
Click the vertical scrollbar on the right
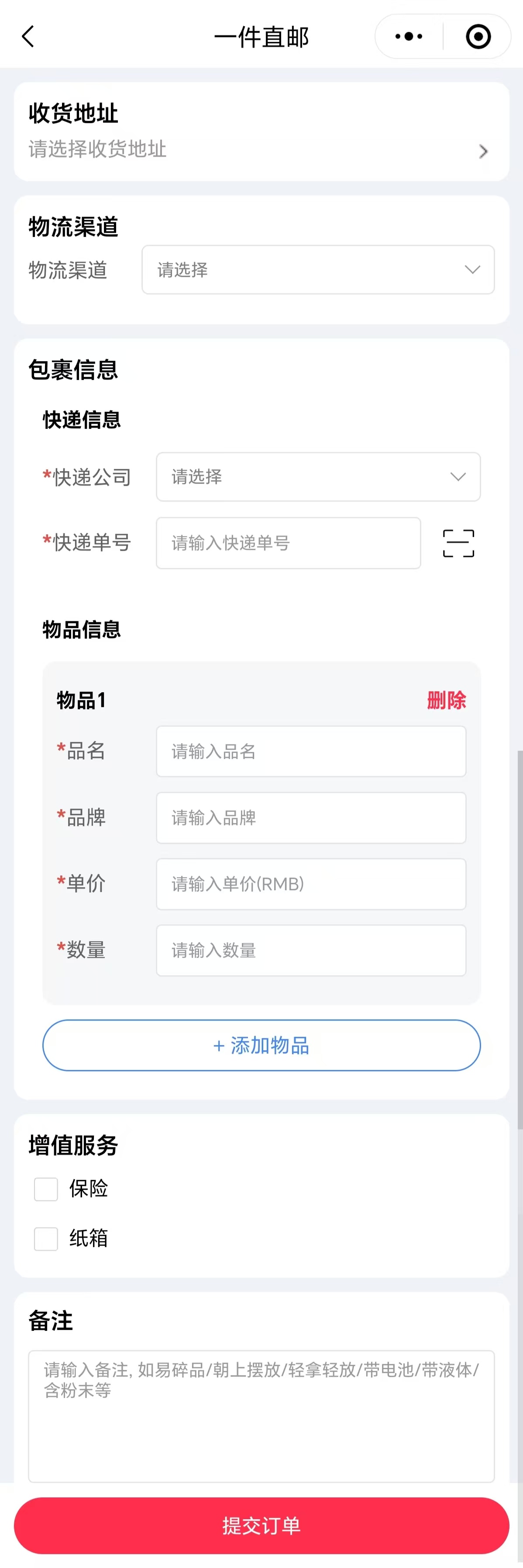coord(520,937)
